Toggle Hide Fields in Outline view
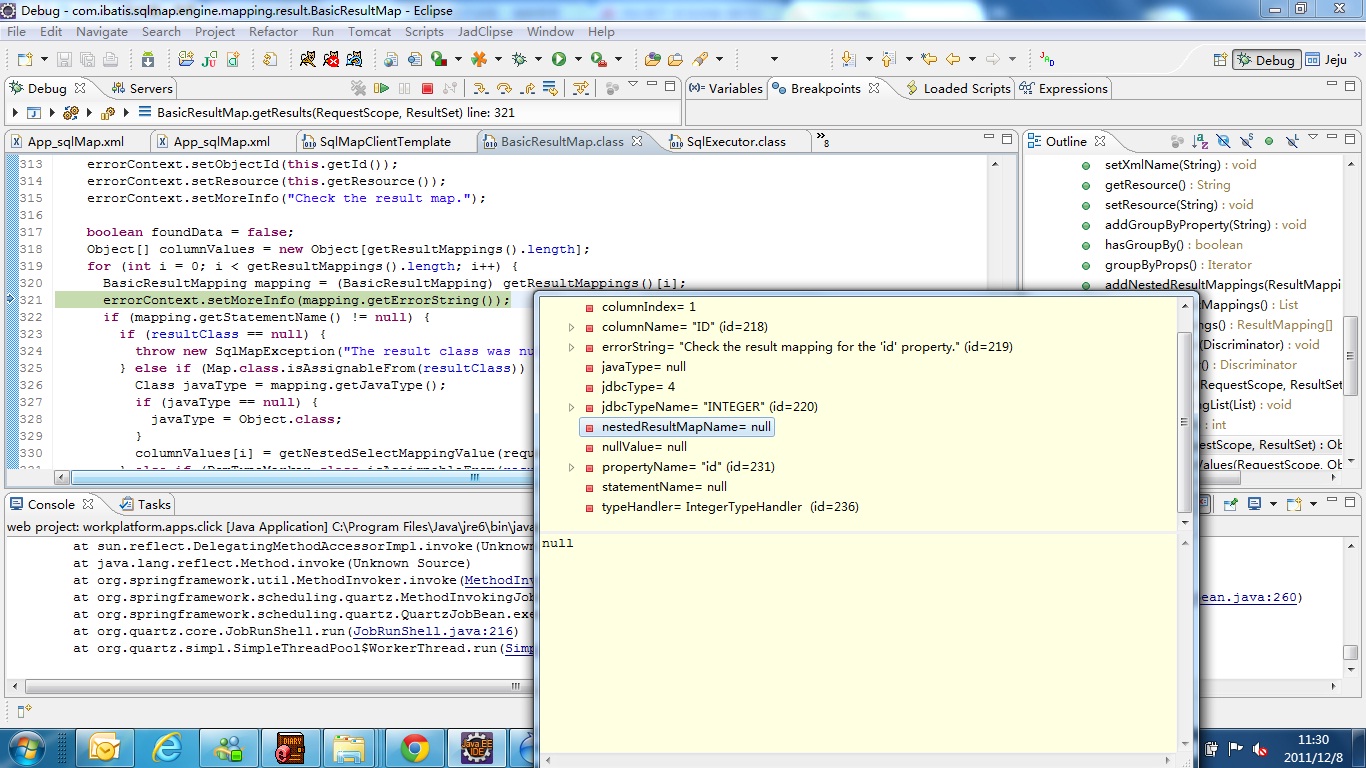Viewport: 1366px width, 768px height. click(x=1224, y=141)
